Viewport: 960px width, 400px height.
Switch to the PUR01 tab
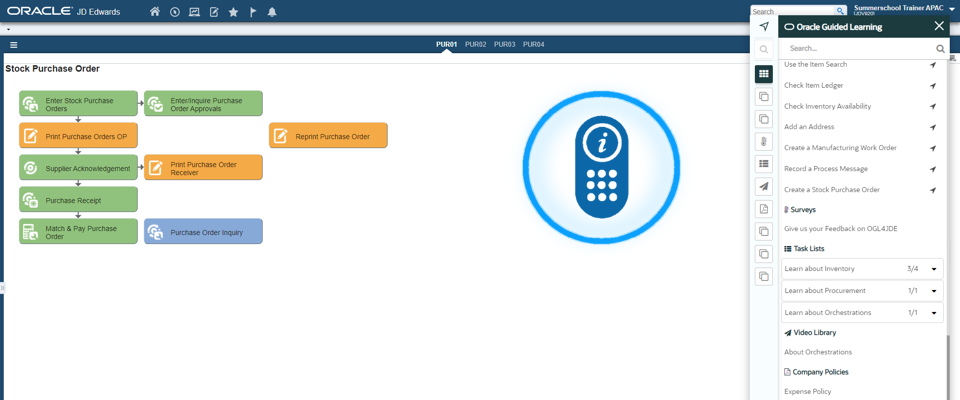[x=446, y=45]
